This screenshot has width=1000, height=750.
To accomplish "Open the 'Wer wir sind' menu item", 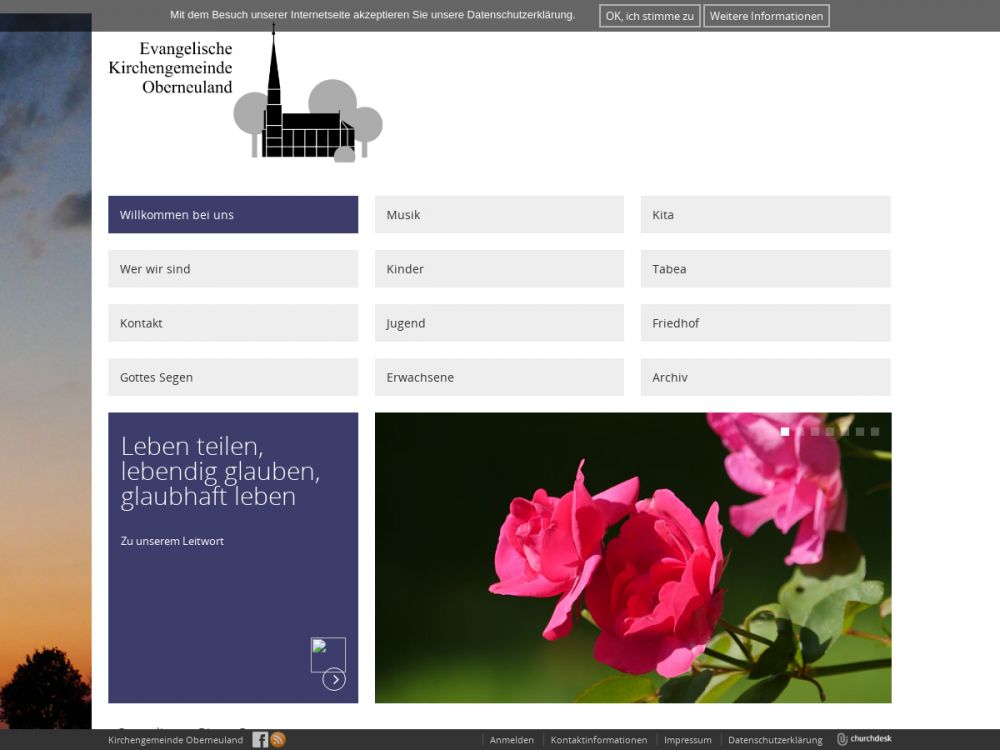I will [233, 269].
